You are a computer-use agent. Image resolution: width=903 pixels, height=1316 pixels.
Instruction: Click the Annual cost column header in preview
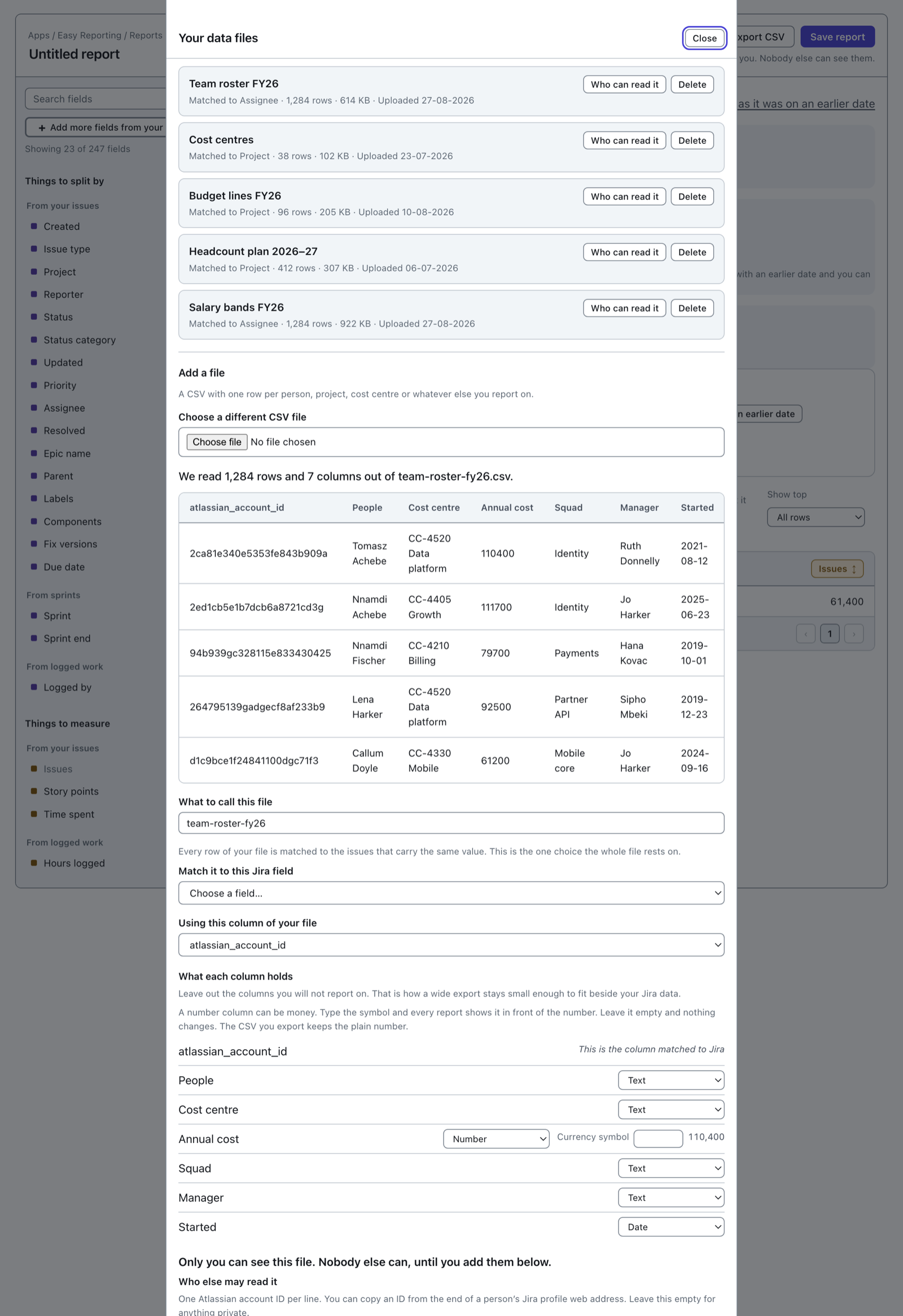[507, 508]
